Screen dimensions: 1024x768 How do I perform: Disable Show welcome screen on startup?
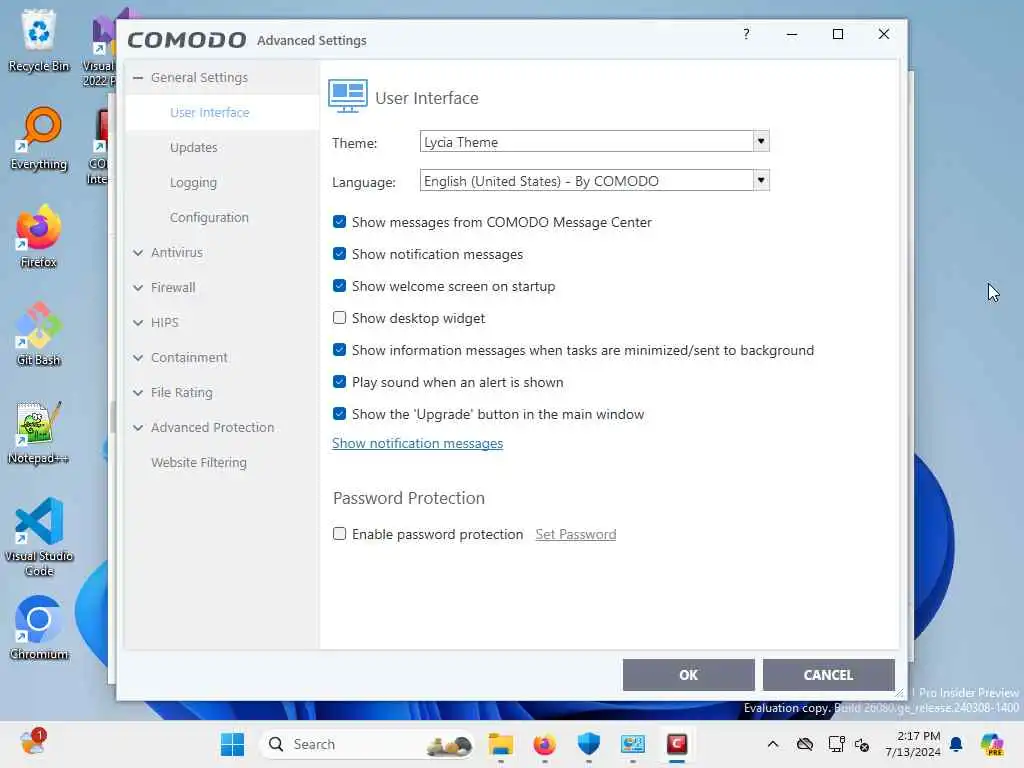339,285
